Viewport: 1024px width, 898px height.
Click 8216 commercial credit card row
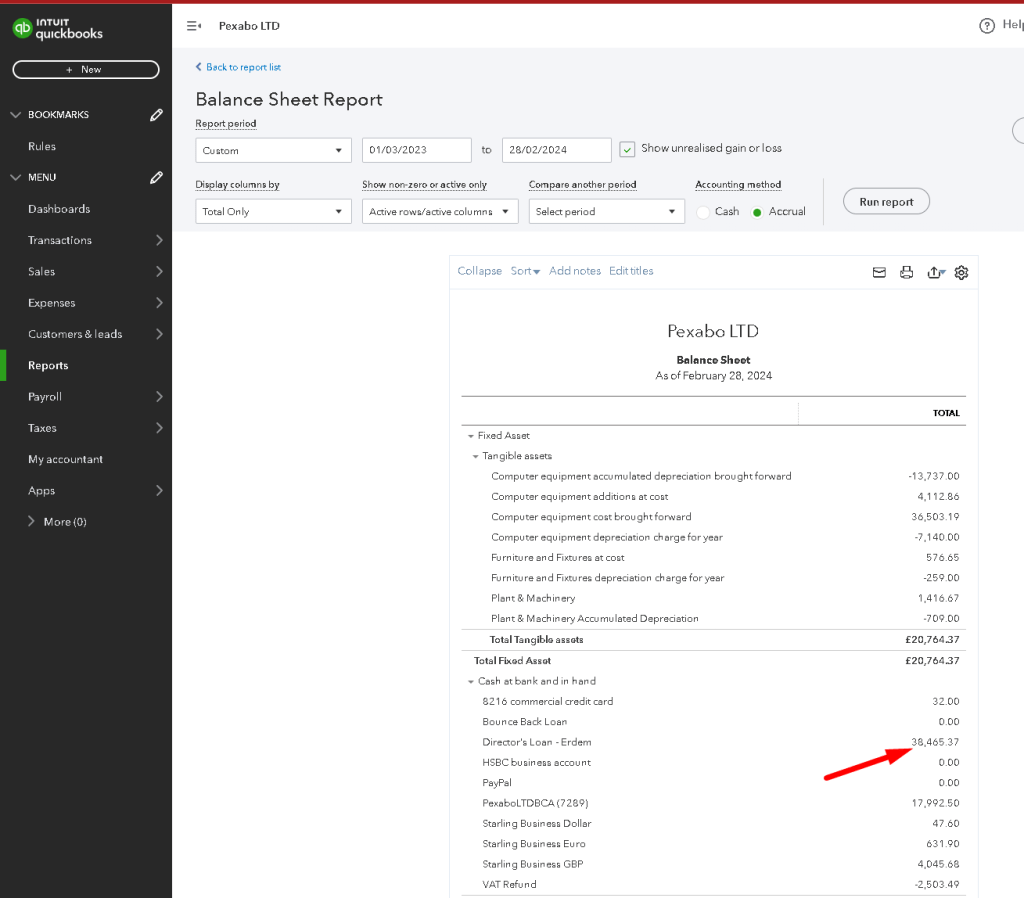(x=713, y=701)
